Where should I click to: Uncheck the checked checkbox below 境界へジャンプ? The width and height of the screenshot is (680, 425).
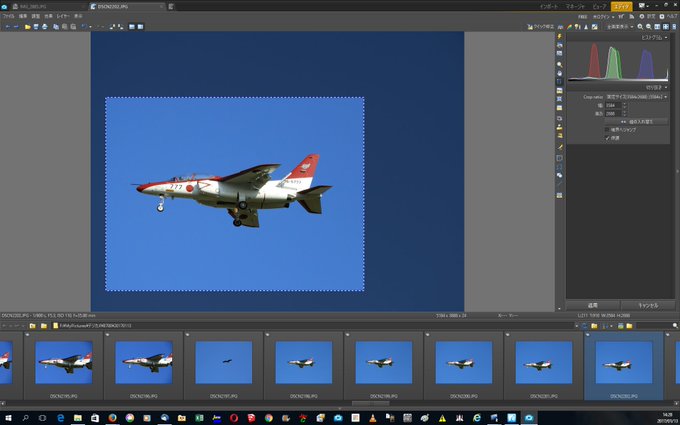coord(608,138)
